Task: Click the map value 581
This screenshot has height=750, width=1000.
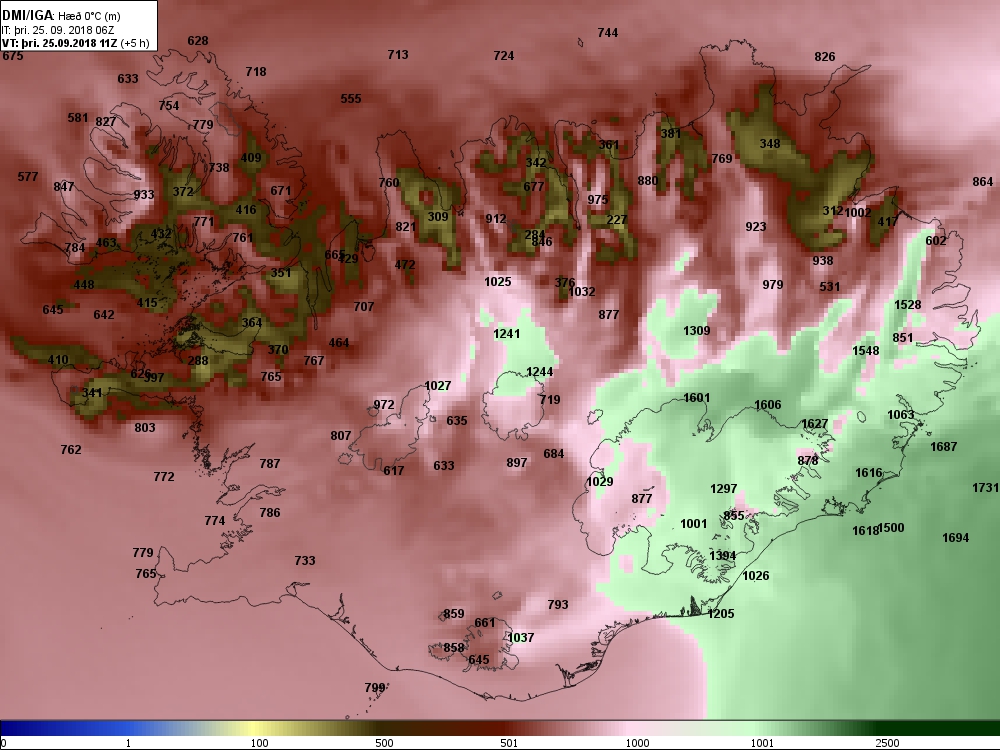Action: 78,118
